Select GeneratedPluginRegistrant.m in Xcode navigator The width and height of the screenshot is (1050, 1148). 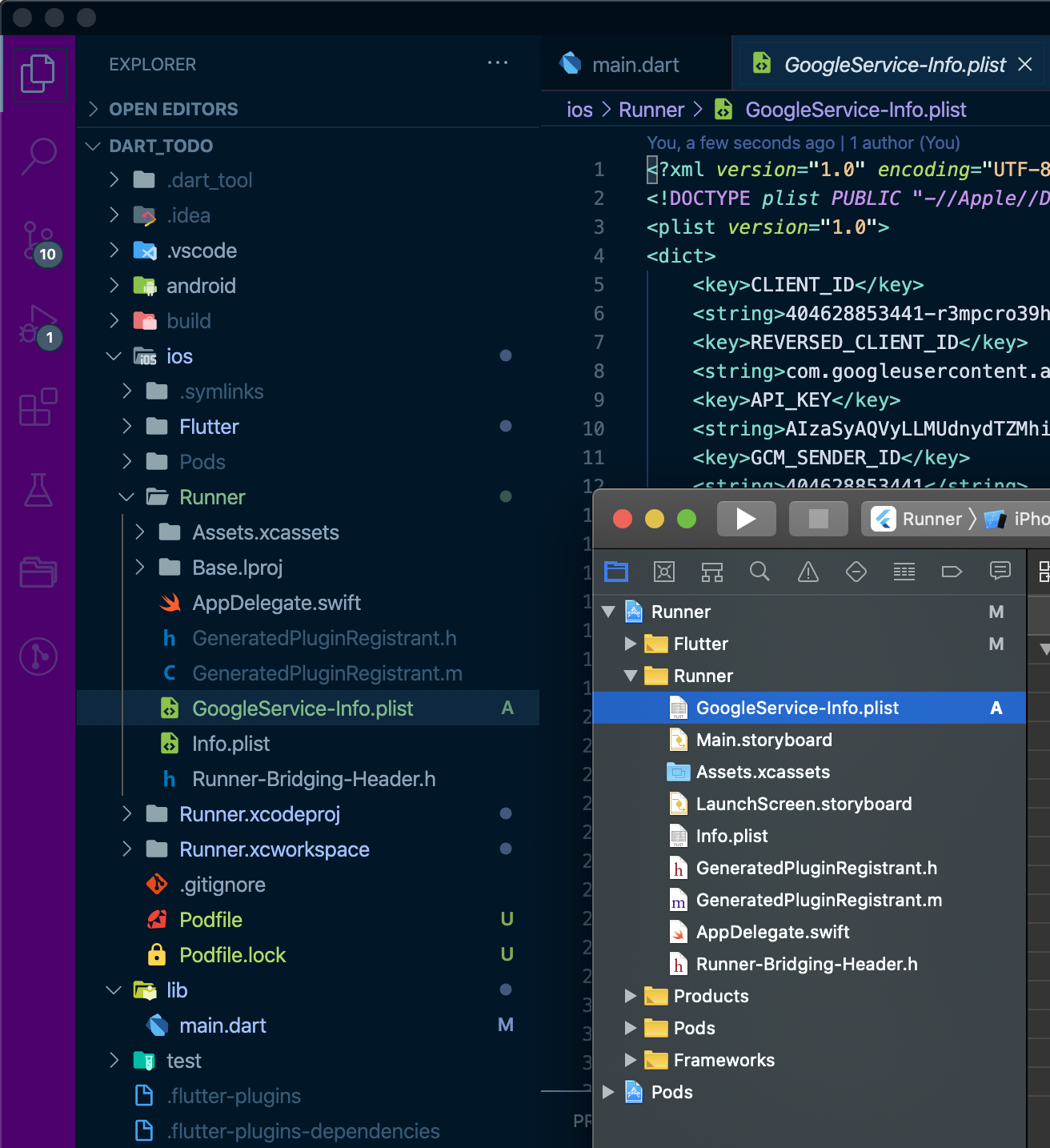coord(809,900)
